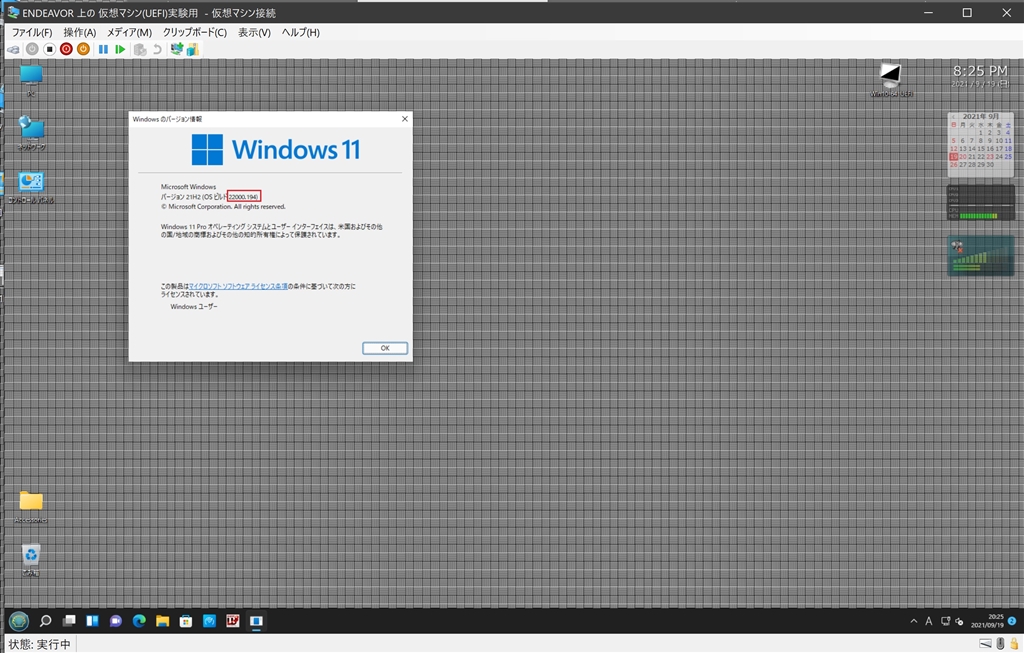Close the Windows のバージョン情報 dialog
The height and width of the screenshot is (653, 1024).
(x=404, y=119)
